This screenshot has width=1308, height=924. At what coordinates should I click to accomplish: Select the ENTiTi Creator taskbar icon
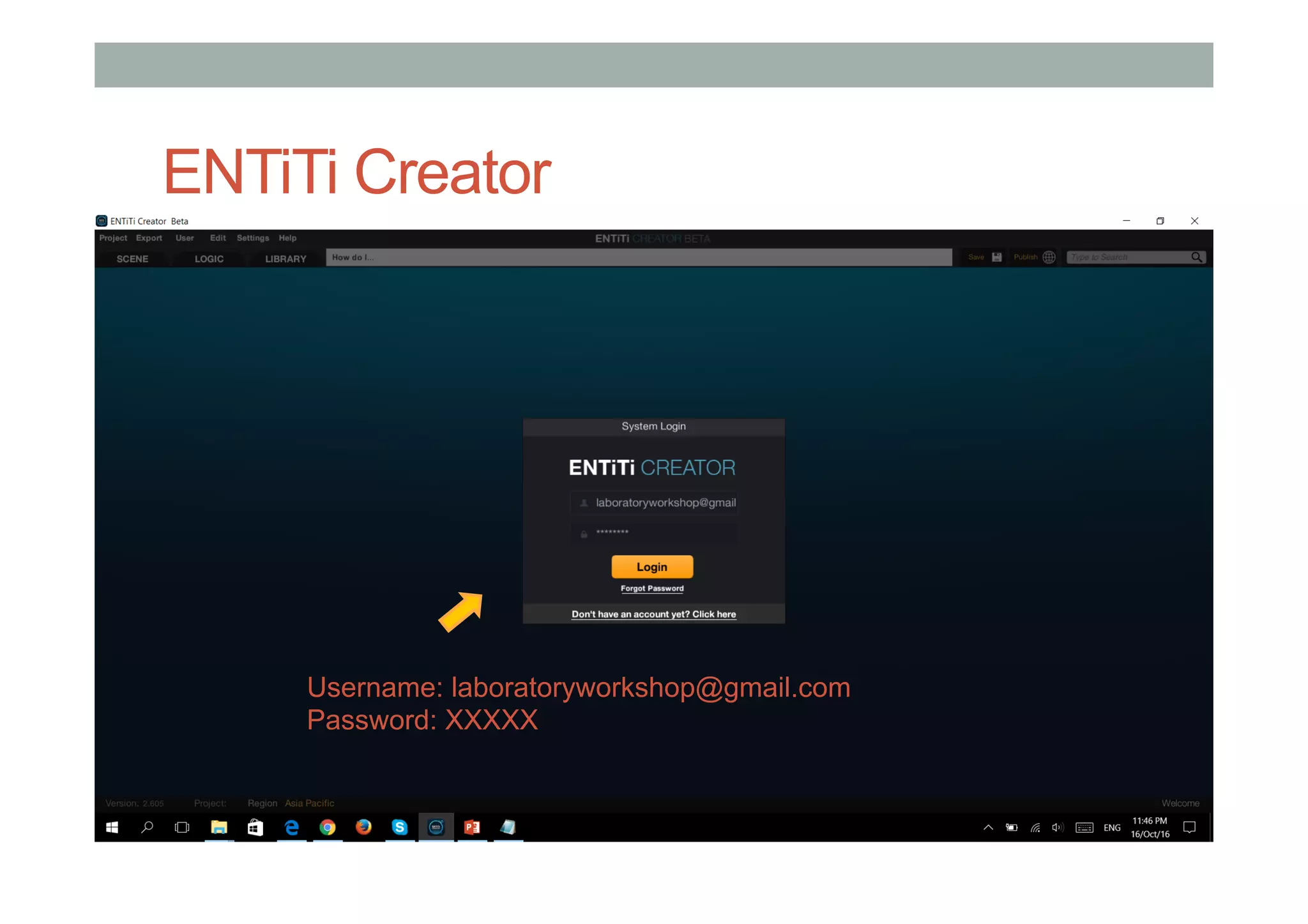pos(436,828)
